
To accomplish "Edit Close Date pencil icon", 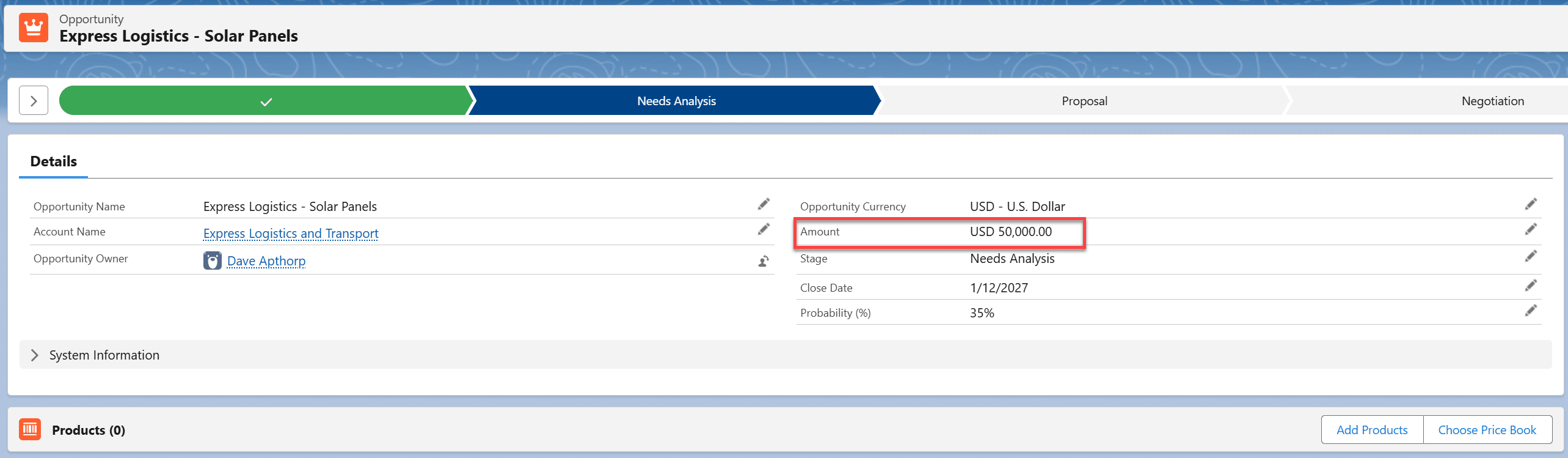I will tap(1530, 286).
